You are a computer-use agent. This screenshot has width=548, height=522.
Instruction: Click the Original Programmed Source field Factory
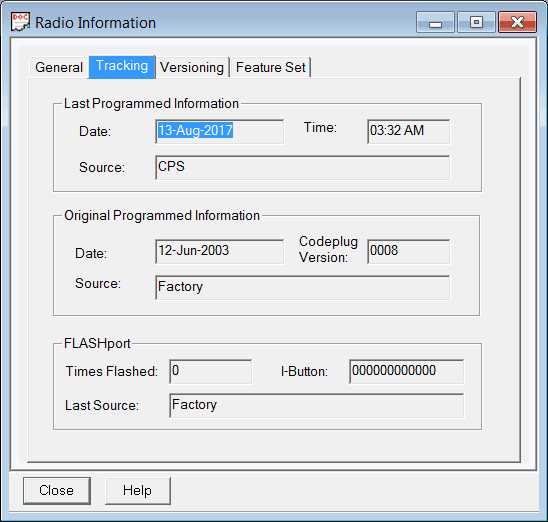pos(303,288)
